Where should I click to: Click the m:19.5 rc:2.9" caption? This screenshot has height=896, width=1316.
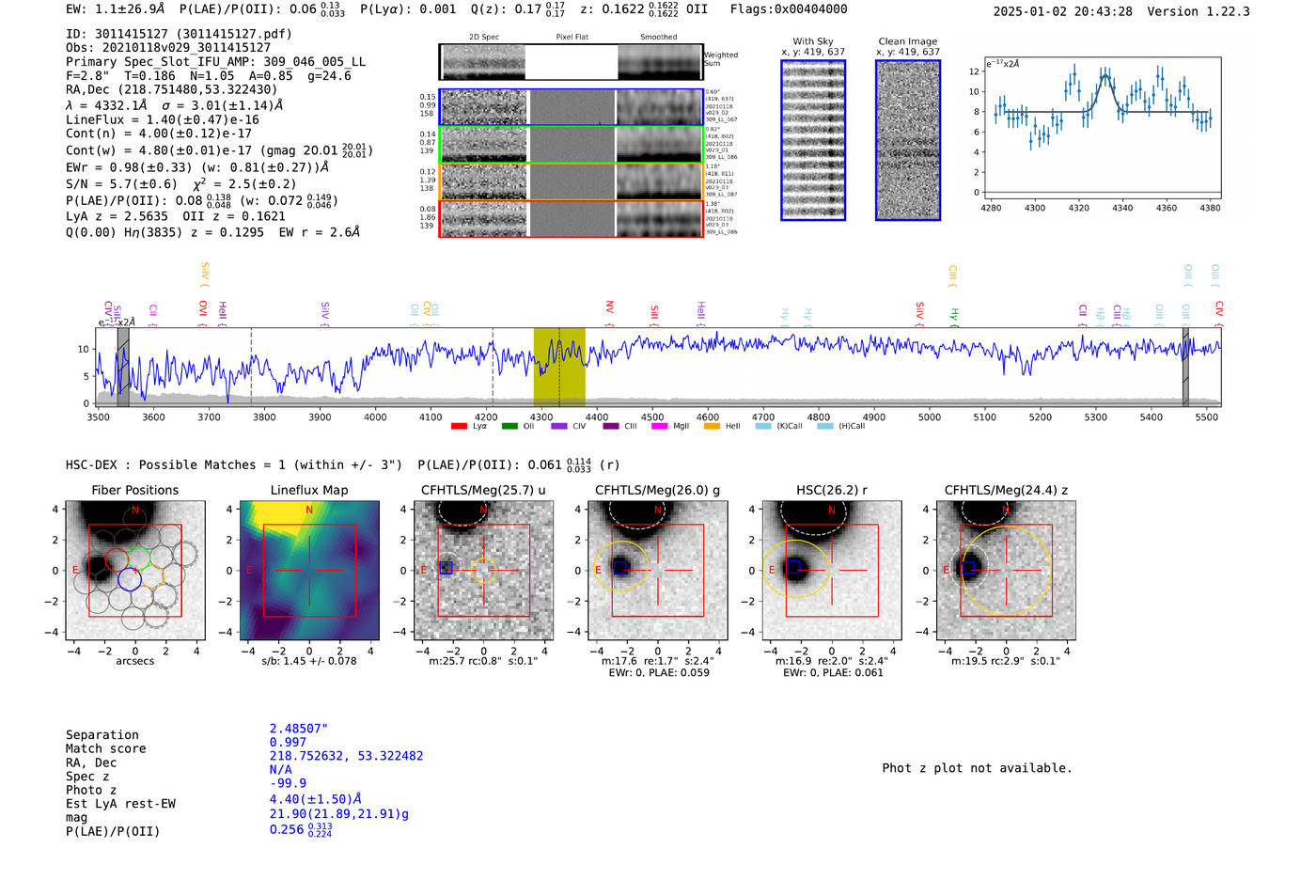(x=1006, y=661)
